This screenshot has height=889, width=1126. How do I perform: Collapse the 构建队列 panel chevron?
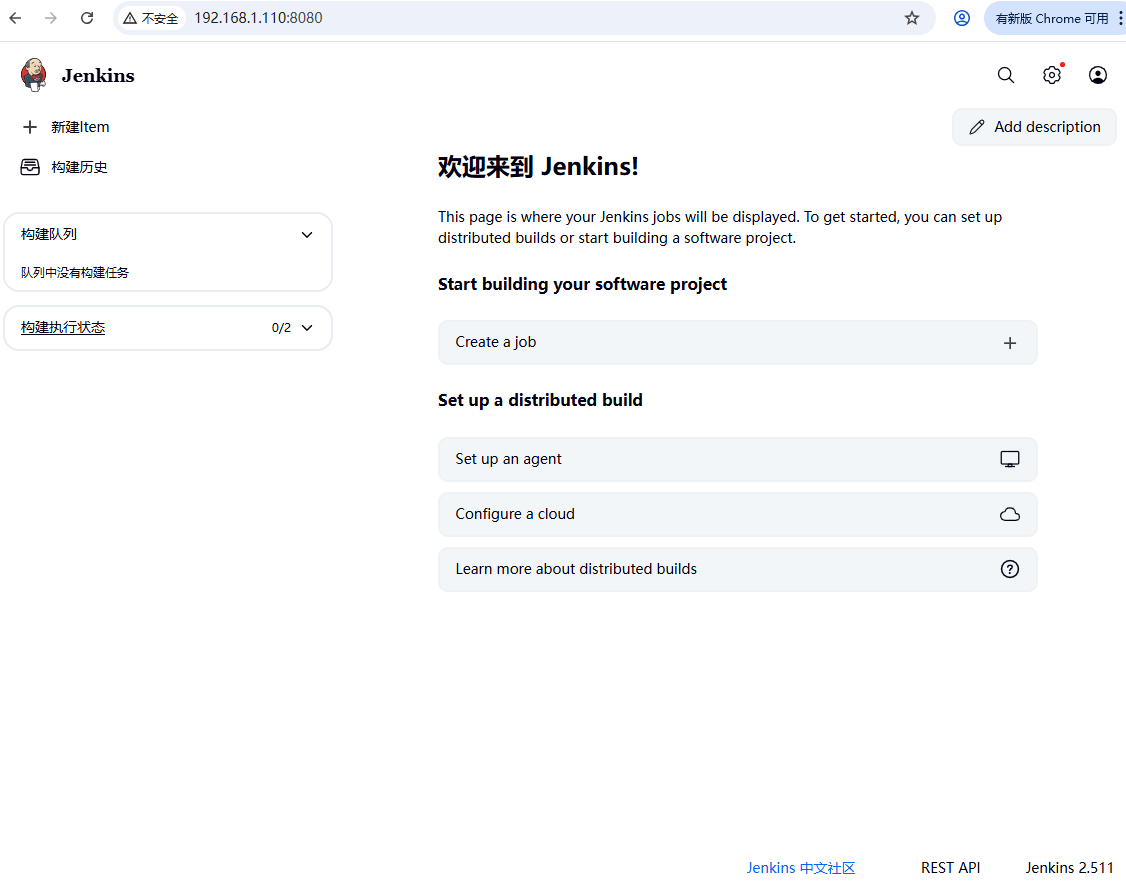[x=307, y=235]
